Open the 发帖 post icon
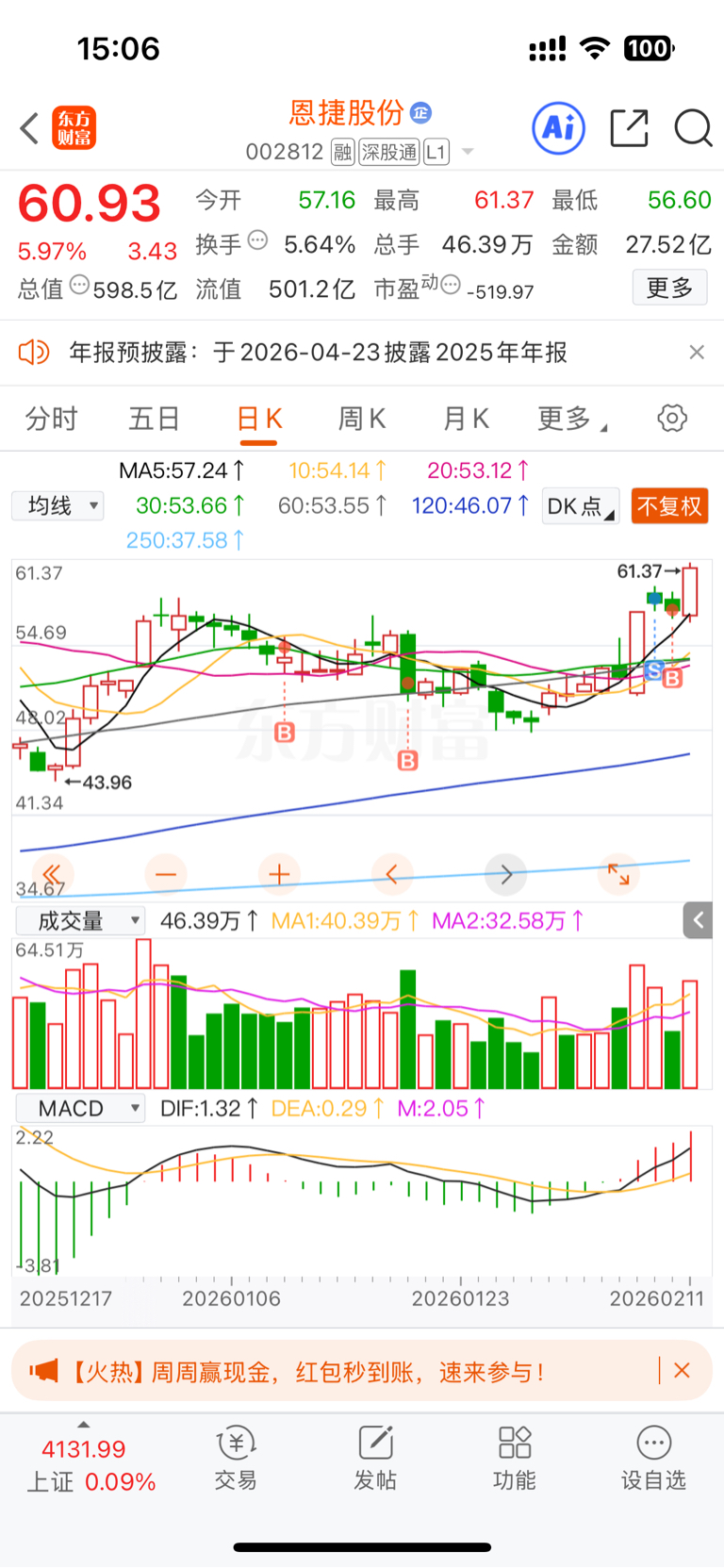 [375, 1459]
